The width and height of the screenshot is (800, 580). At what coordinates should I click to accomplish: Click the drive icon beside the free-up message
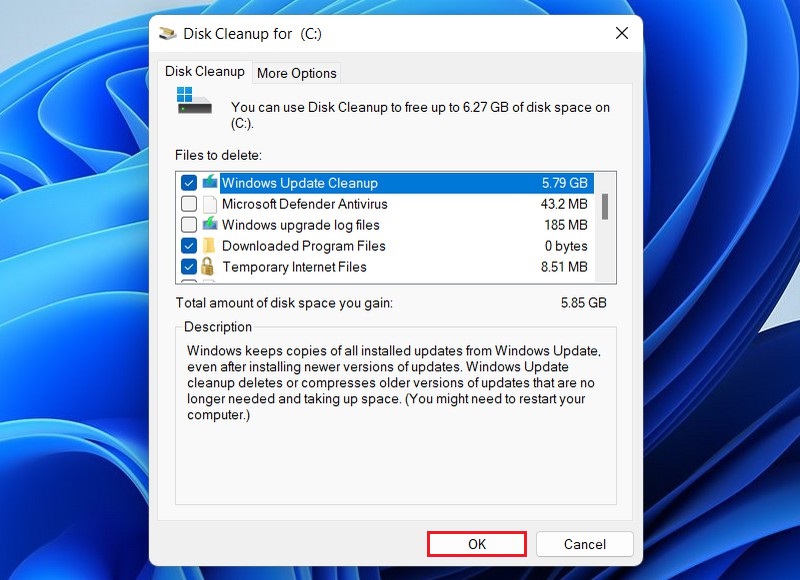coord(194,100)
